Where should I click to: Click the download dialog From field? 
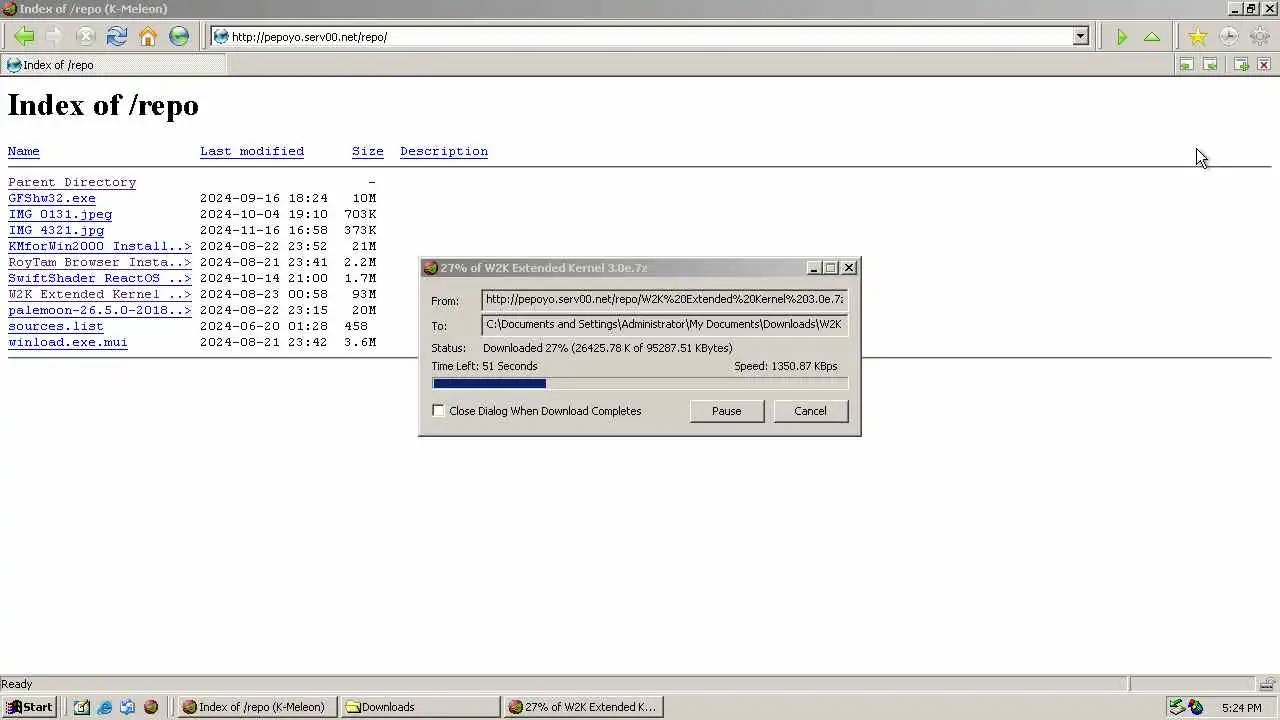coord(664,299)
